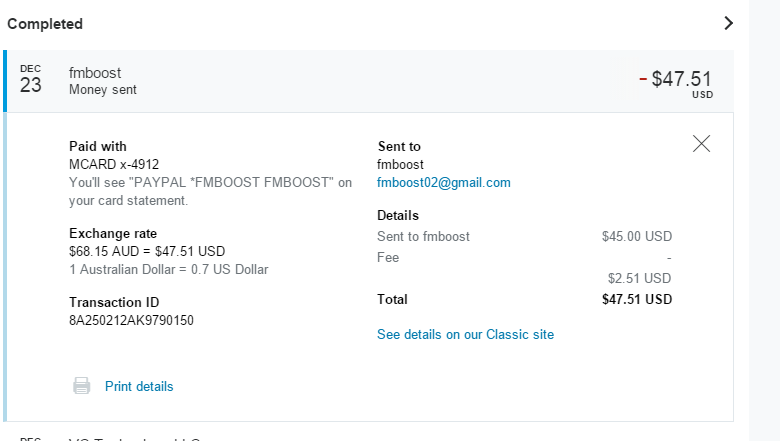
Task: Click transaction ID 8A250212AK9790150
Action: (131, 320)
